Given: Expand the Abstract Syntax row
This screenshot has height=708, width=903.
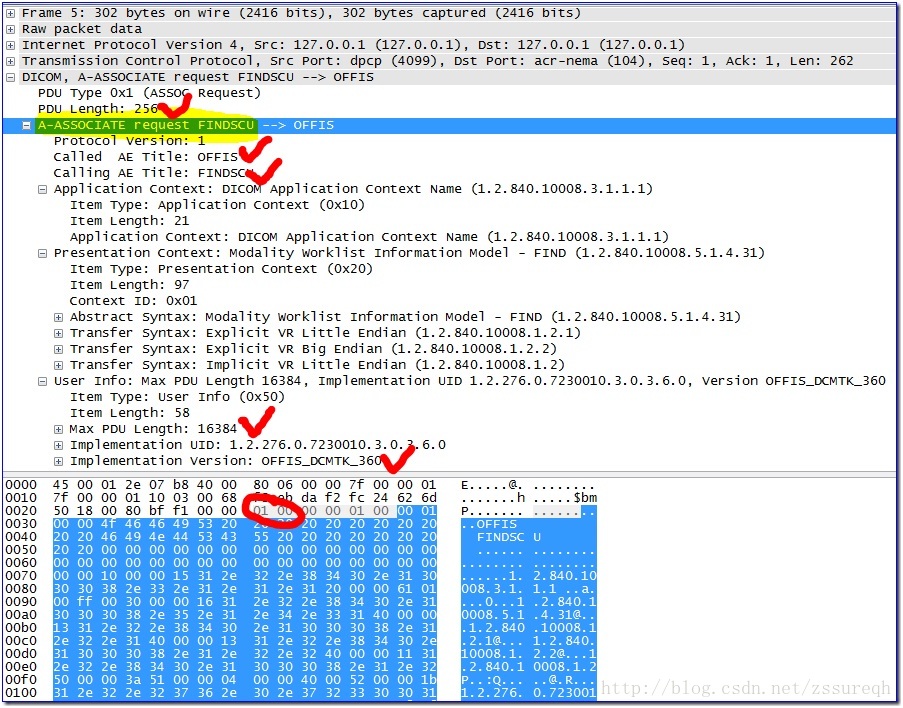Looking at the screenshot, I should coord(58,317).
